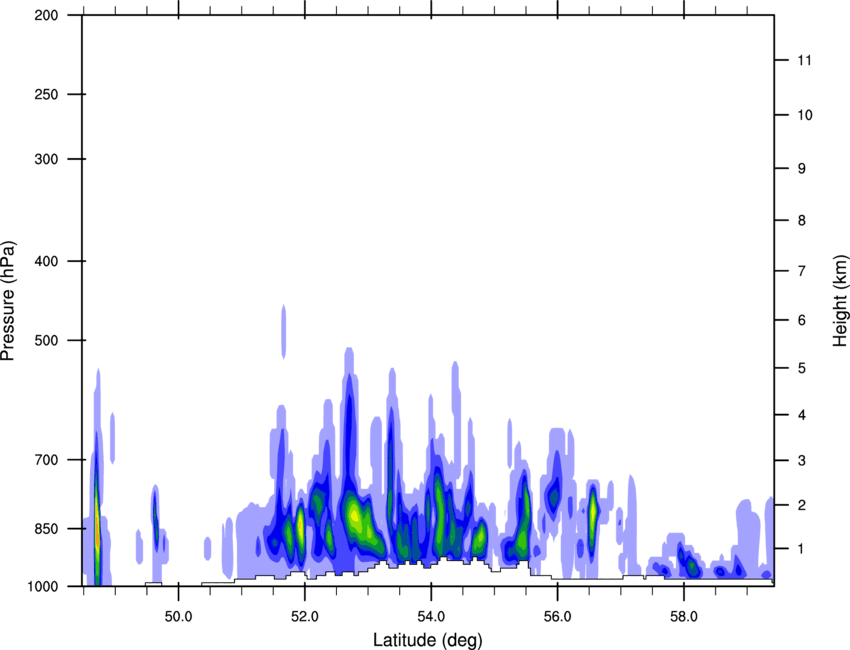Click the 'Height (km)' axis title
The height and width of the screenshot is (650, 850).
click(x=840, y=300)
